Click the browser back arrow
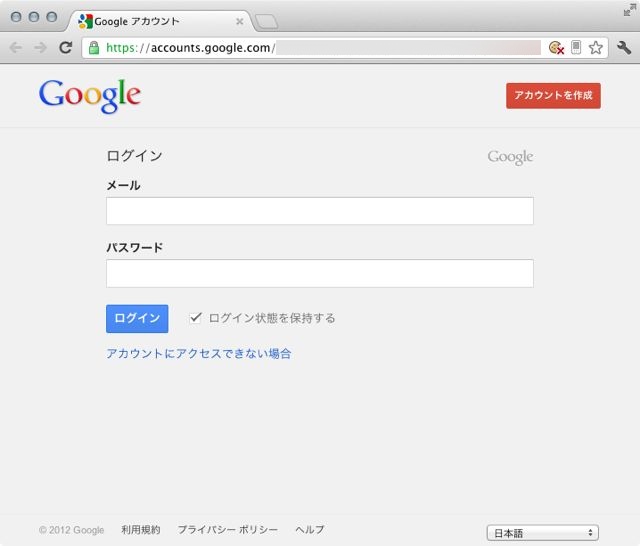This screenshot has width=640, height=546. click(16, 48)
